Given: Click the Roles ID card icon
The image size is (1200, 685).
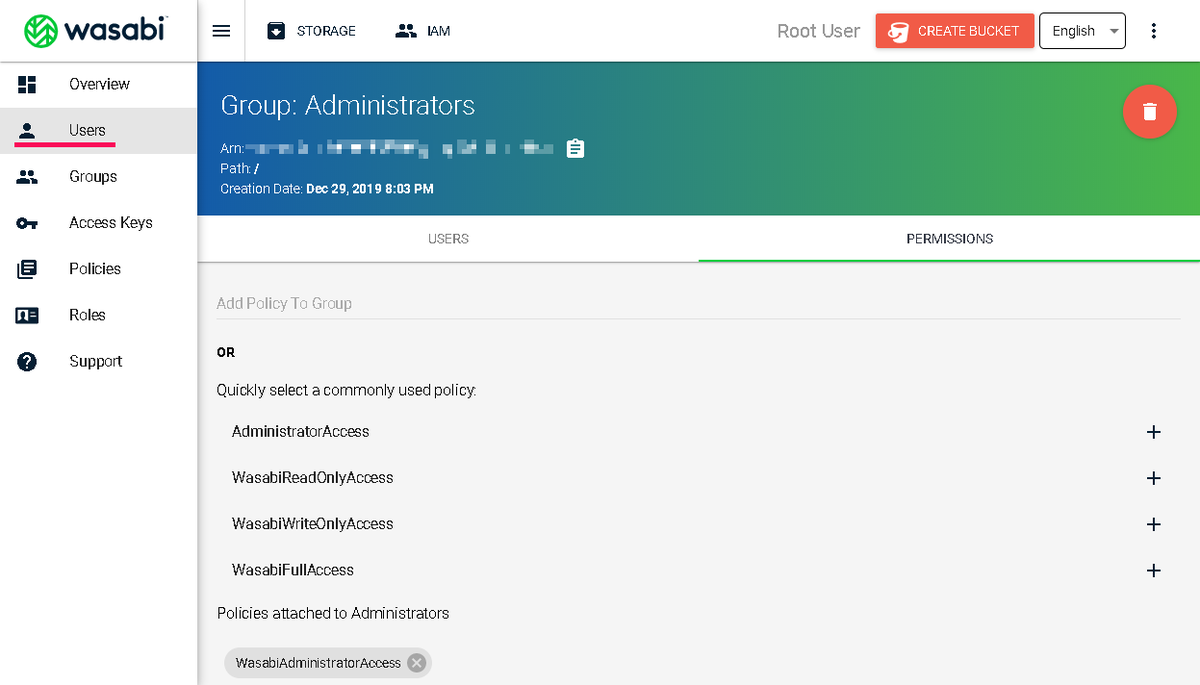Looking at the screenshot, I should coord(27,315).
